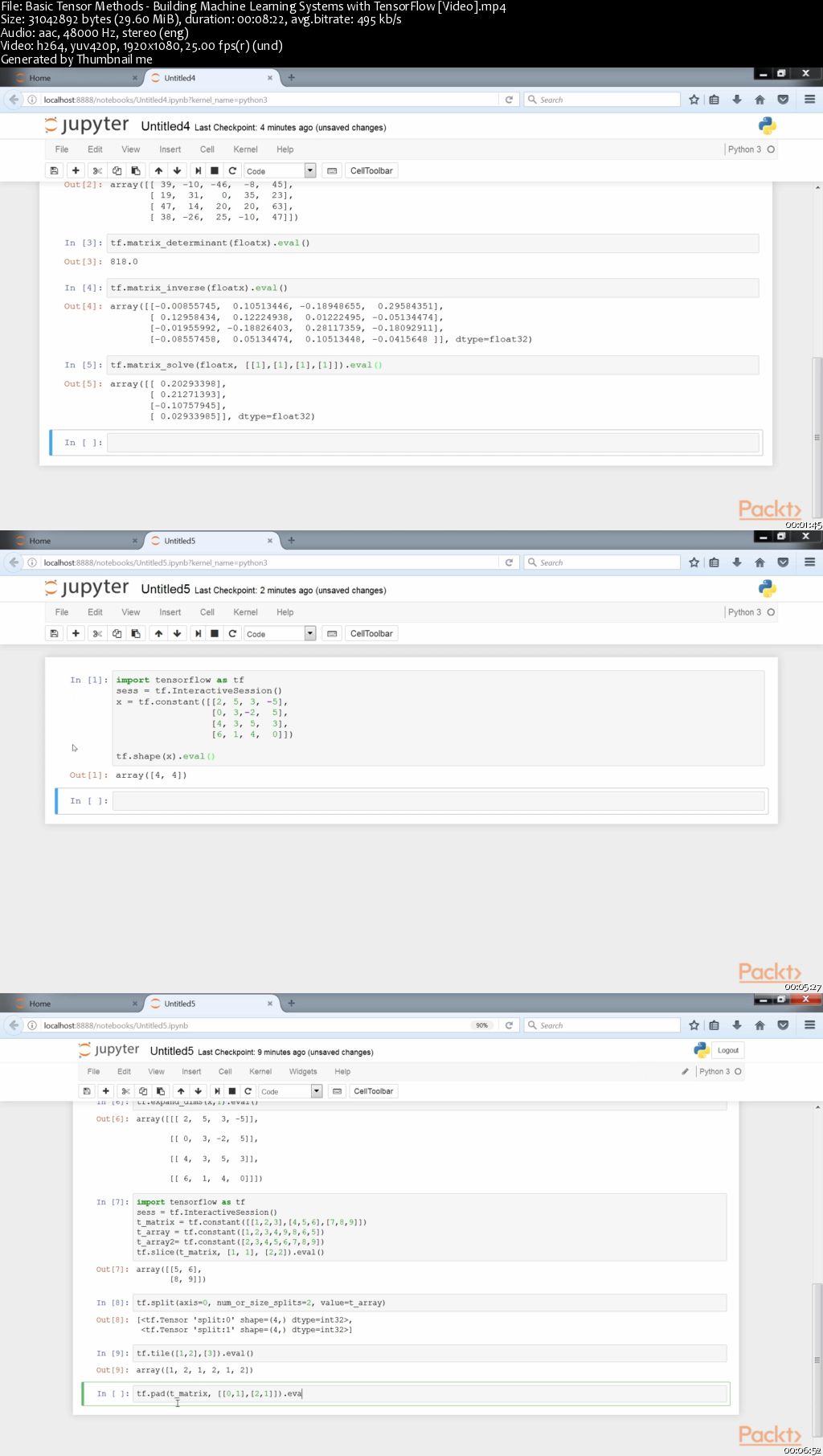
Task: Run the cell in the 2-minute-checkpoint Untitled5 toolbar
Action: pyautogui.click(x=198, y=633)
